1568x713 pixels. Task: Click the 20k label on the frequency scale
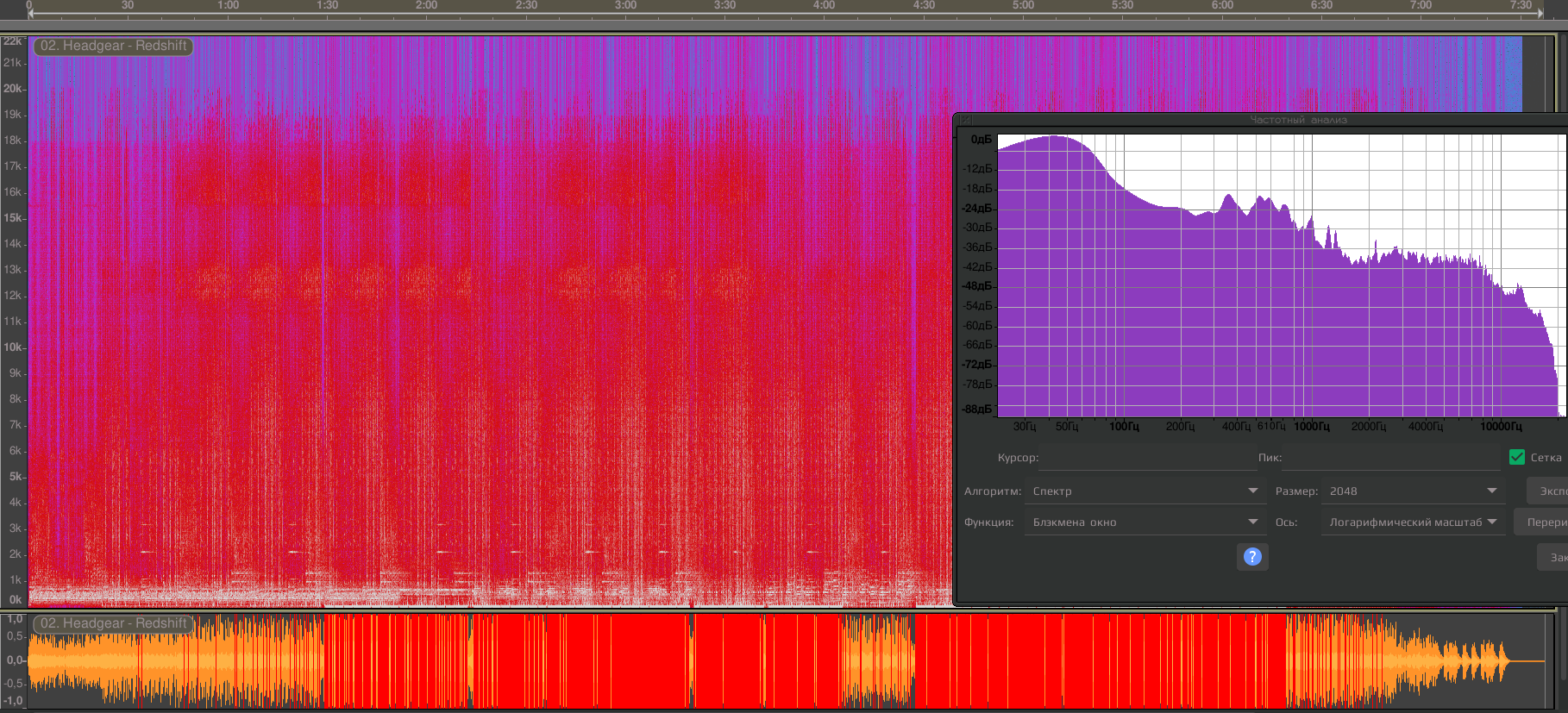tap(13, 88)
